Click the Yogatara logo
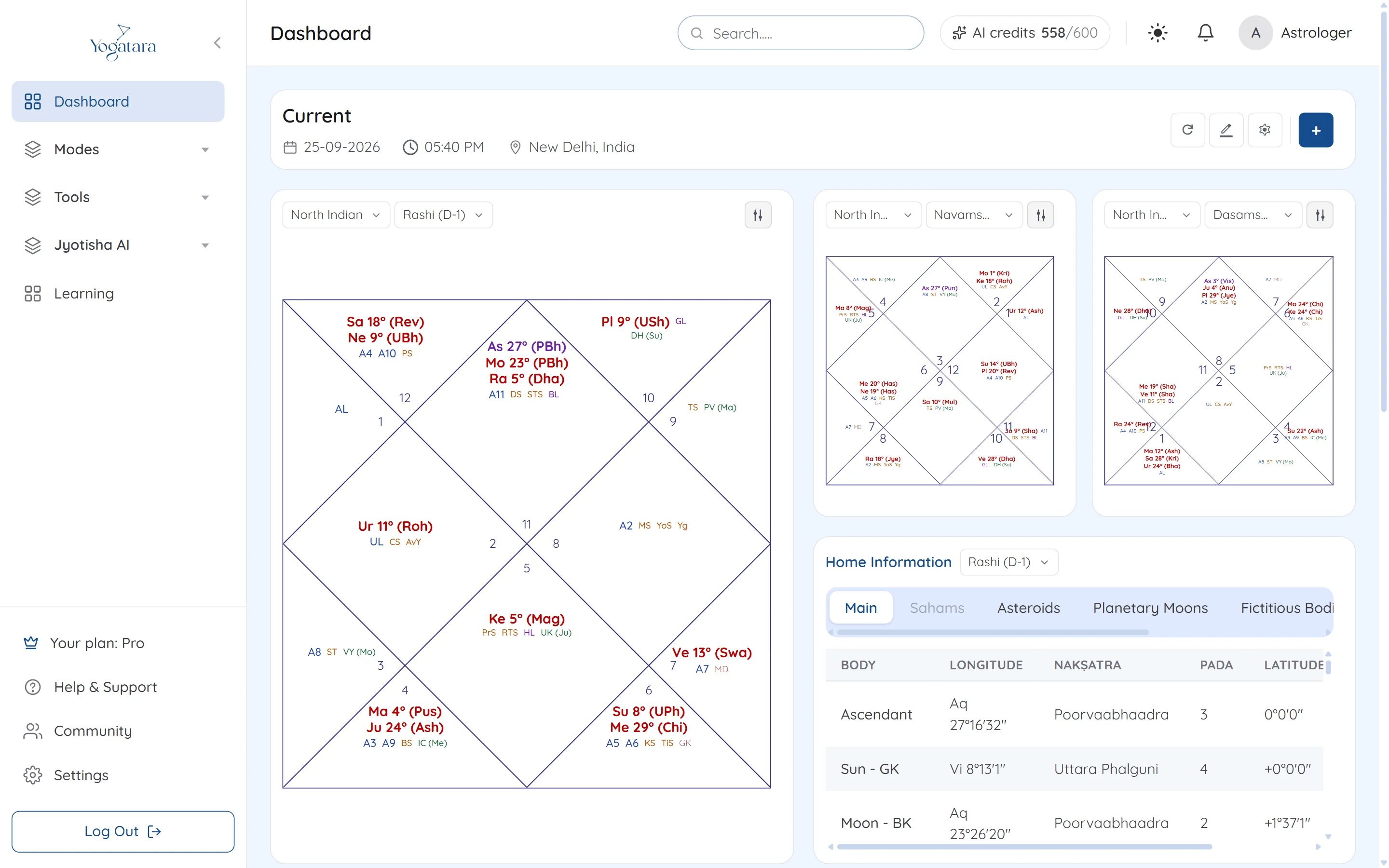Screen dimensions: 1389x868 coord(123,42)
